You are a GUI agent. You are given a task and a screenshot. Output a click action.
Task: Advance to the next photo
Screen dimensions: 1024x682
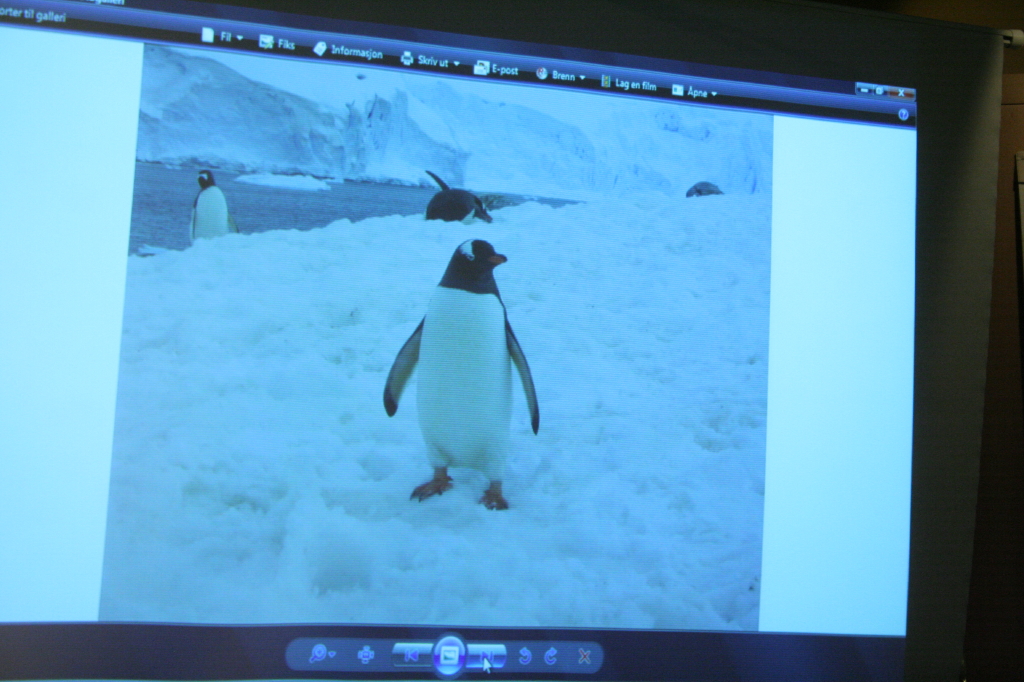(x=487, y=655)
